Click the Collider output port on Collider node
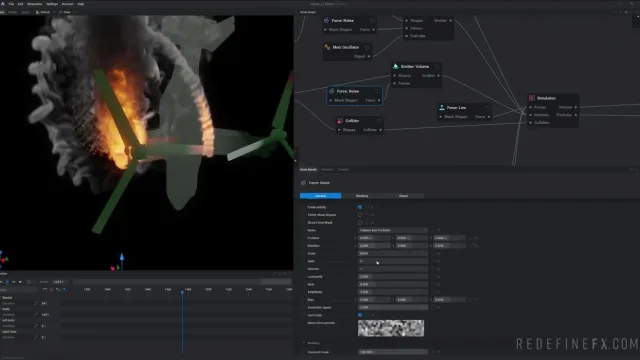 (x=380, y=130)
